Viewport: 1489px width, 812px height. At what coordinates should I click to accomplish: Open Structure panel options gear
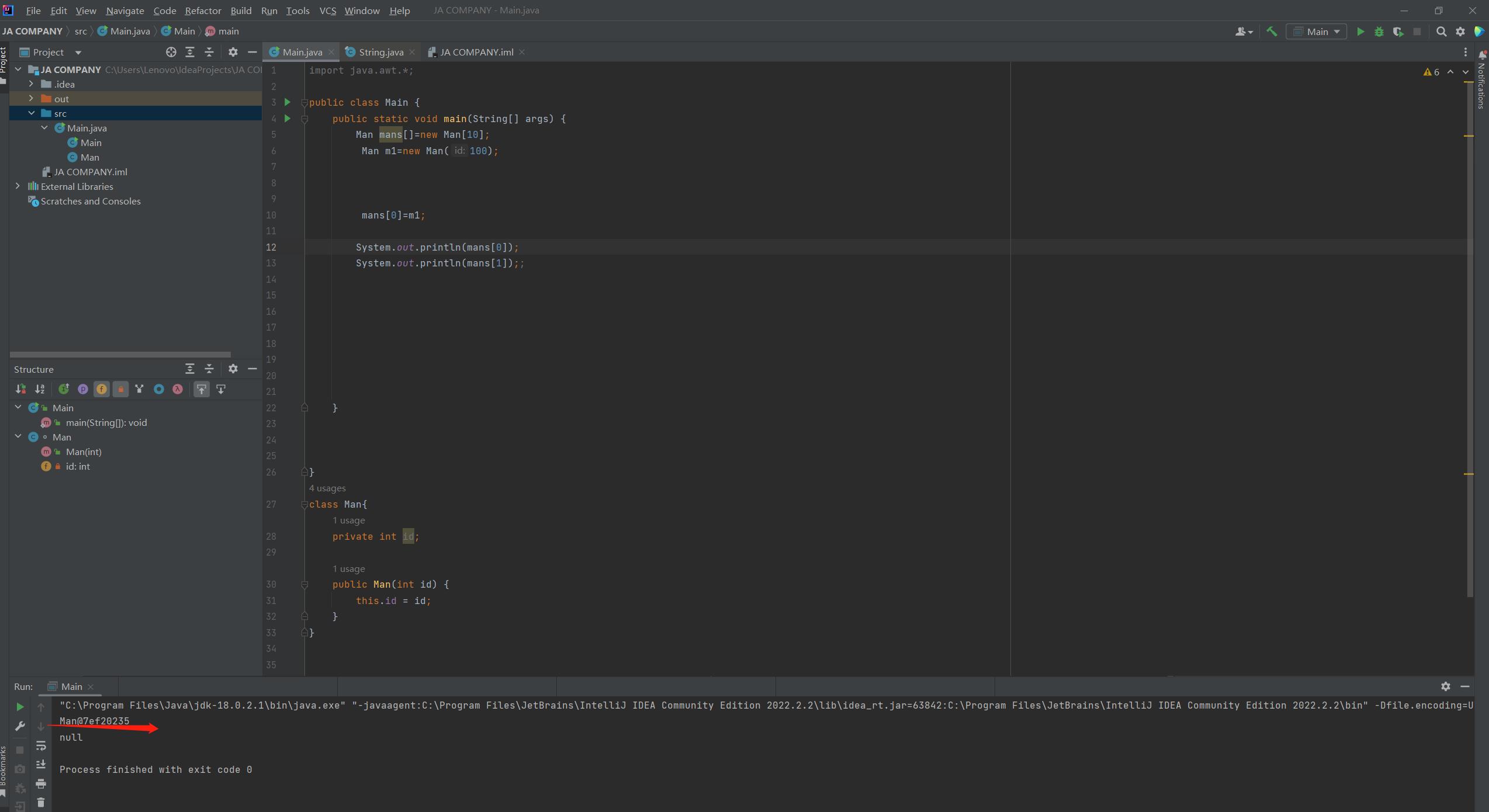coord(233,369)
